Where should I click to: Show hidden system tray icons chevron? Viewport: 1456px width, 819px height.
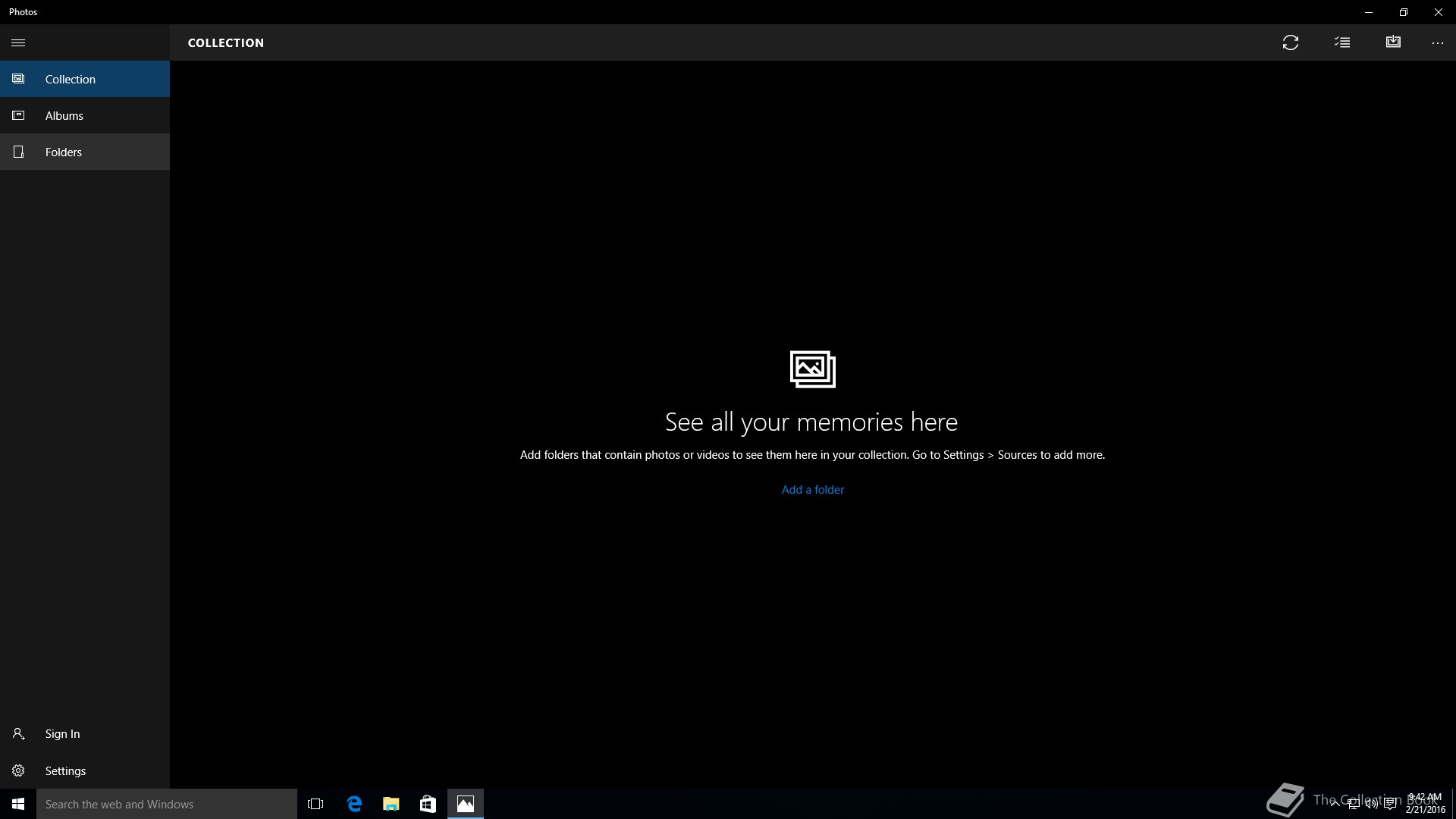[1335, 804]
